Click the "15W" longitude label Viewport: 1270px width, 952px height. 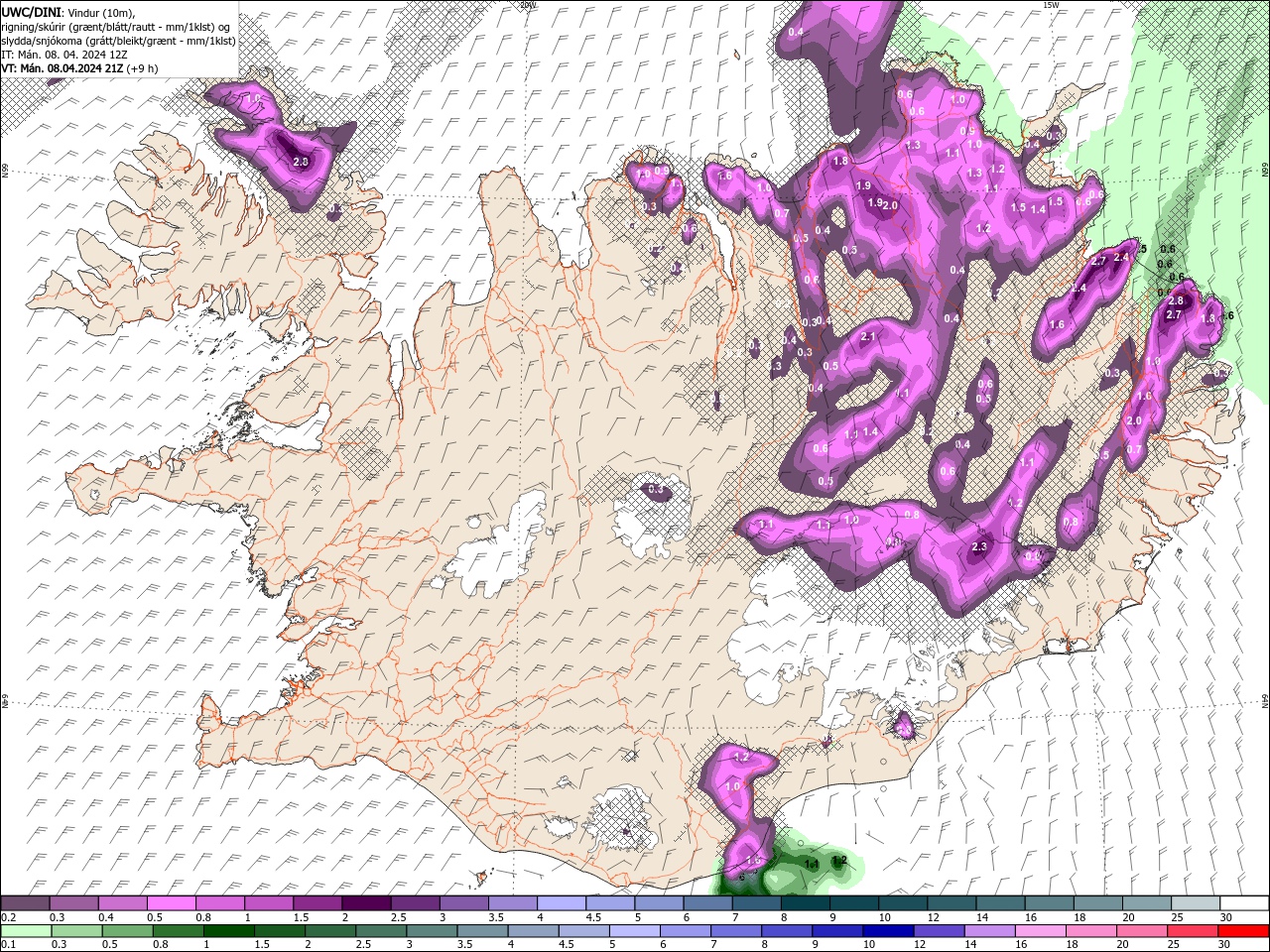pyautogui.click(x=1051, y=4)
